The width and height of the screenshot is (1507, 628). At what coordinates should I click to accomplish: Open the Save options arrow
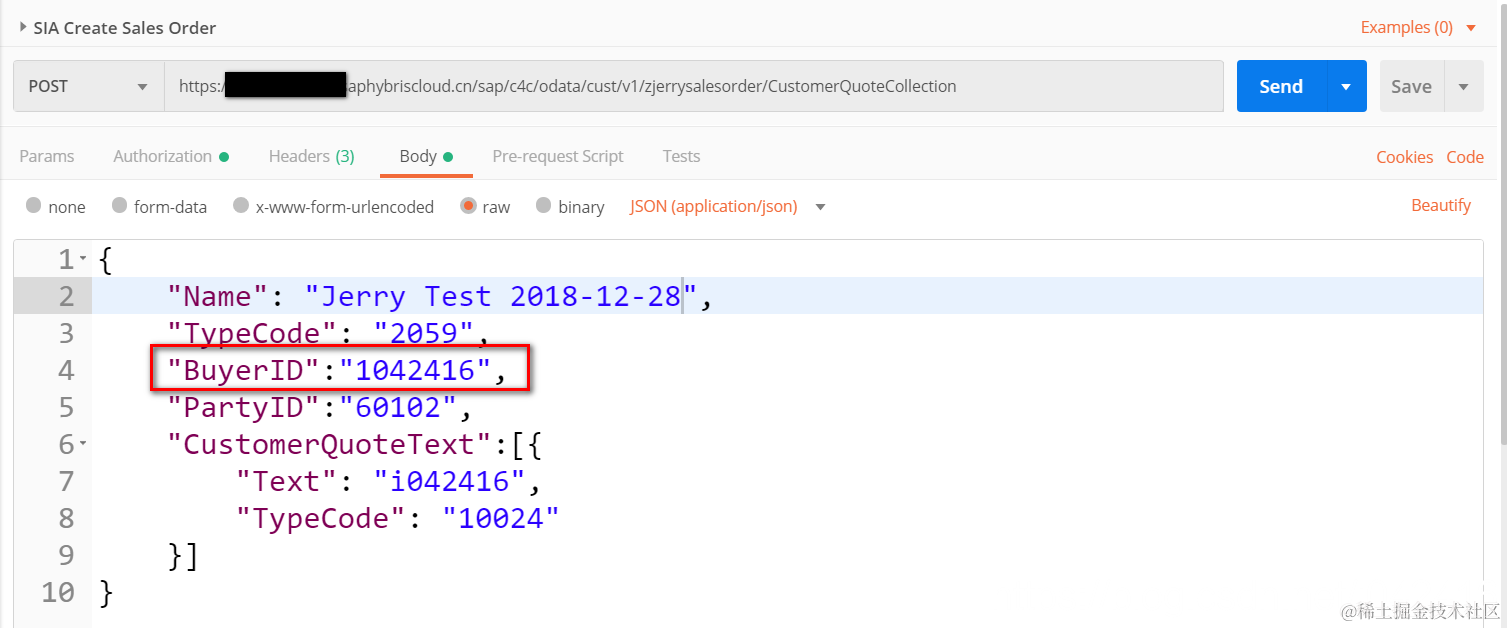click(1464, 86)
